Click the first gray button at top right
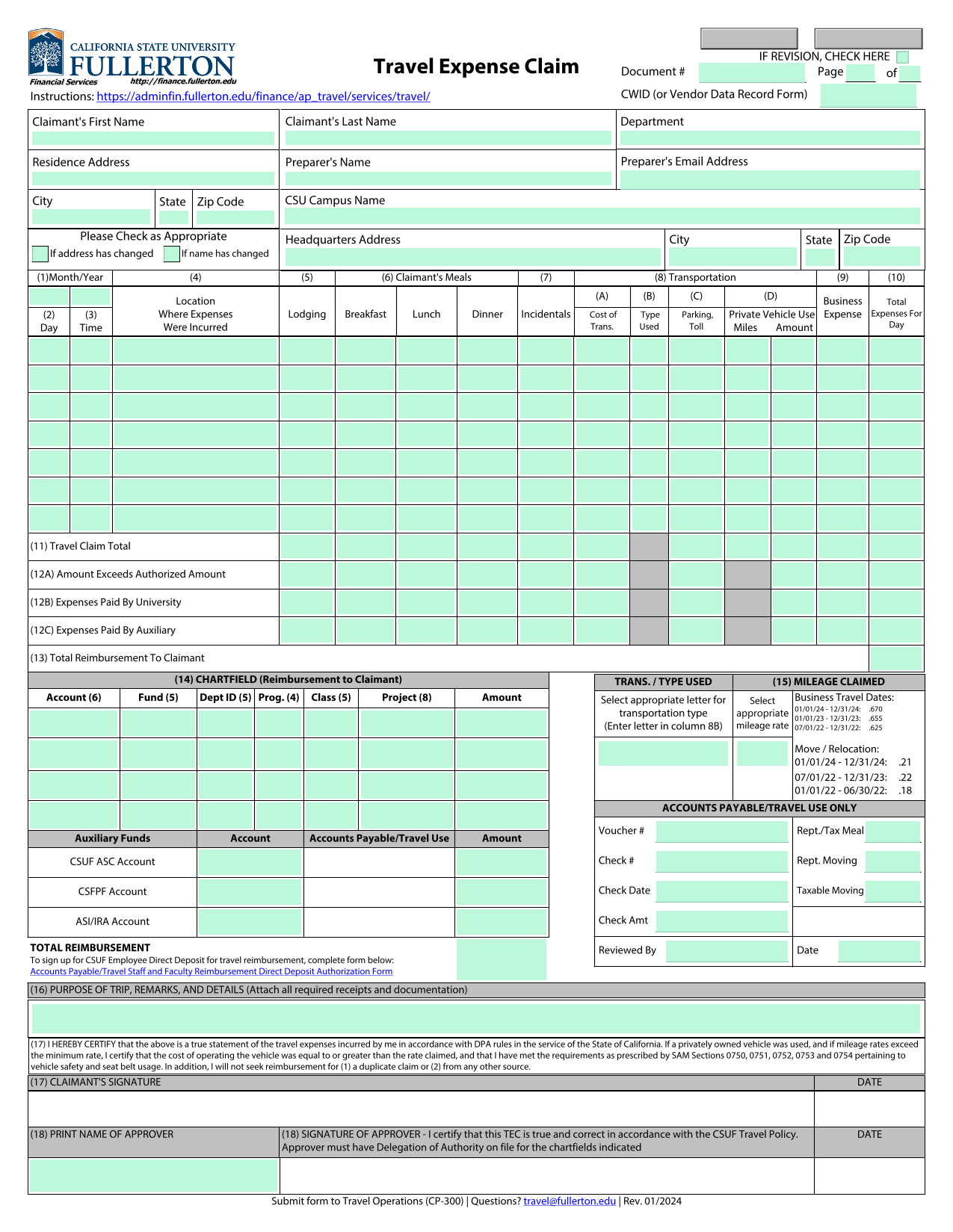 pyautogui.click(x=749, y=38)
